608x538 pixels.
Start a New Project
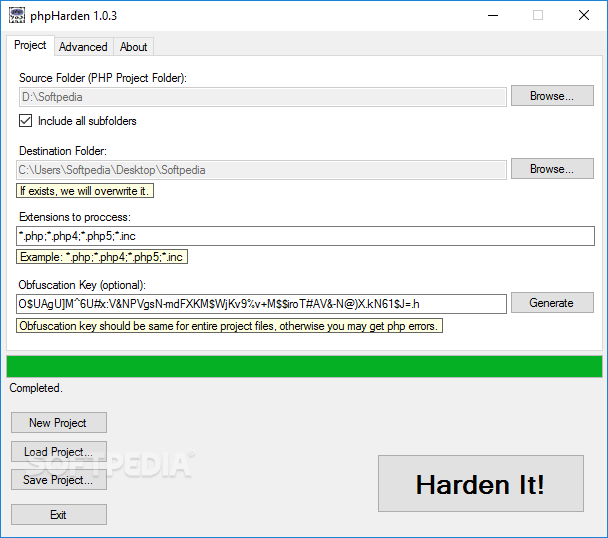tap(59, 423)
